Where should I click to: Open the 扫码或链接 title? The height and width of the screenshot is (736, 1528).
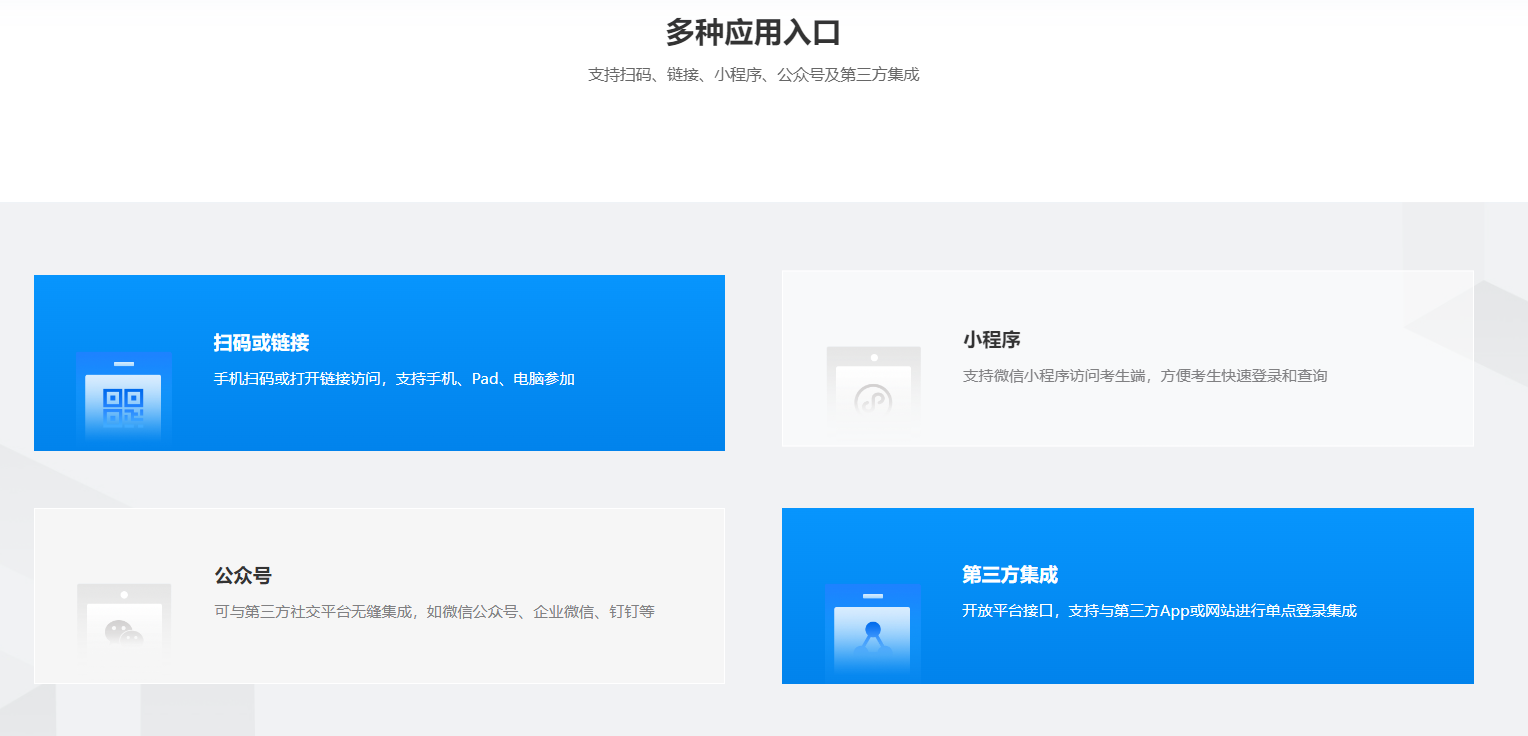pos(261,343)
